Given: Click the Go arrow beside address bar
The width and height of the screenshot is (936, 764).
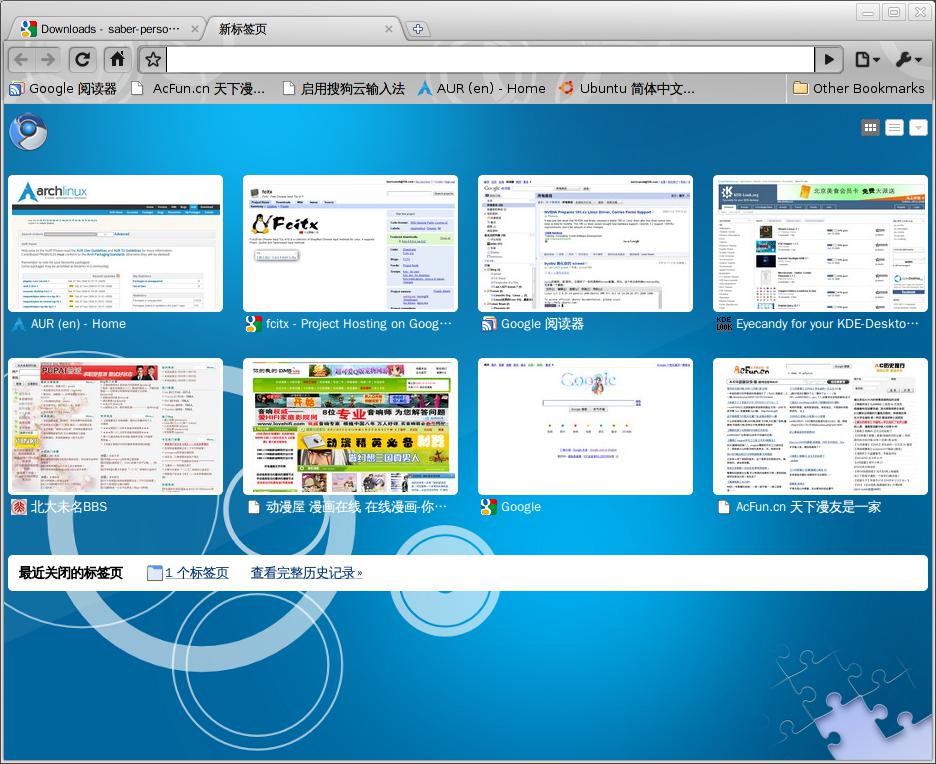Looking at the screenshot, I should tap(829, 60).
